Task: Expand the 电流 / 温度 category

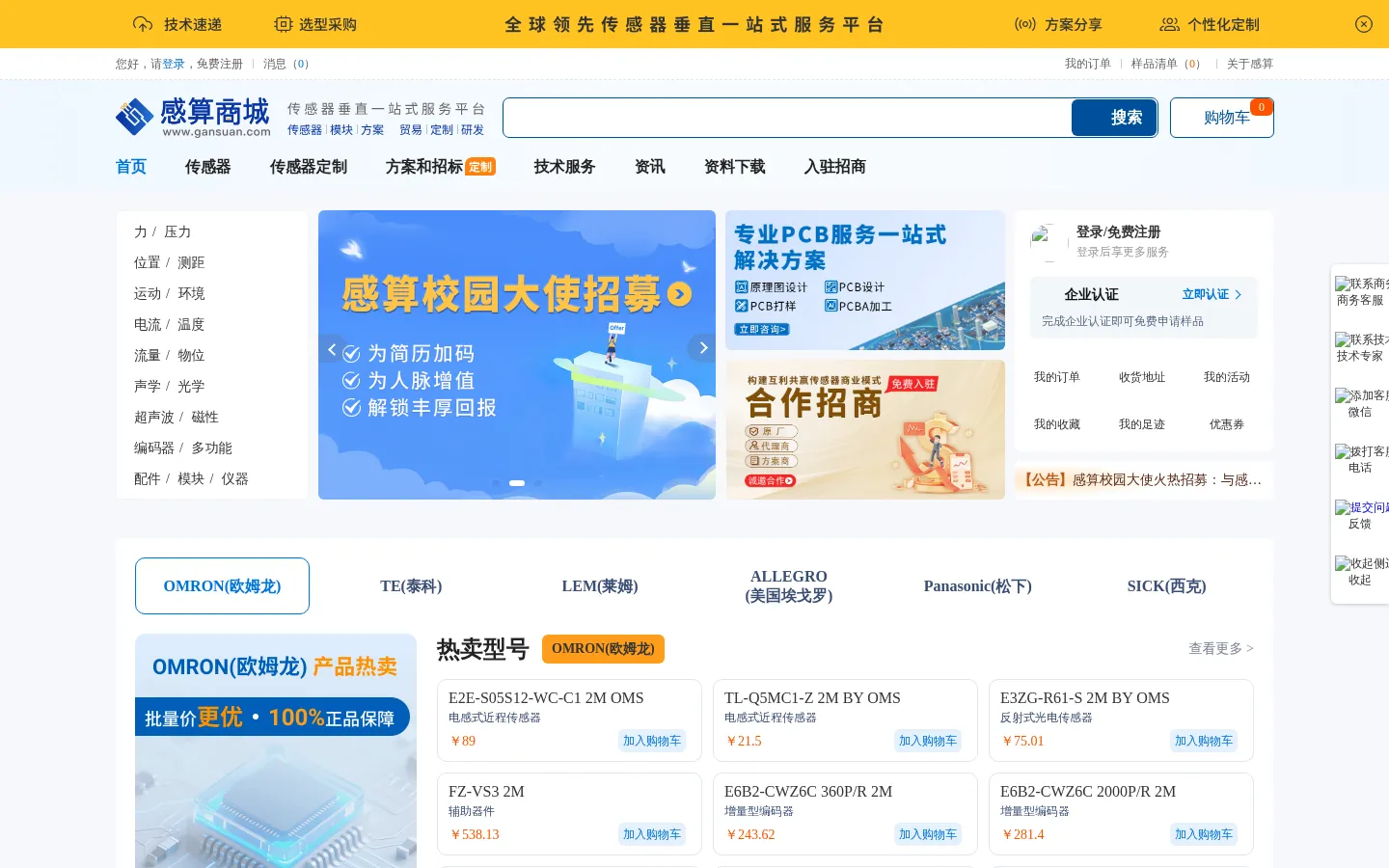Action: click(x=170, y=324)
